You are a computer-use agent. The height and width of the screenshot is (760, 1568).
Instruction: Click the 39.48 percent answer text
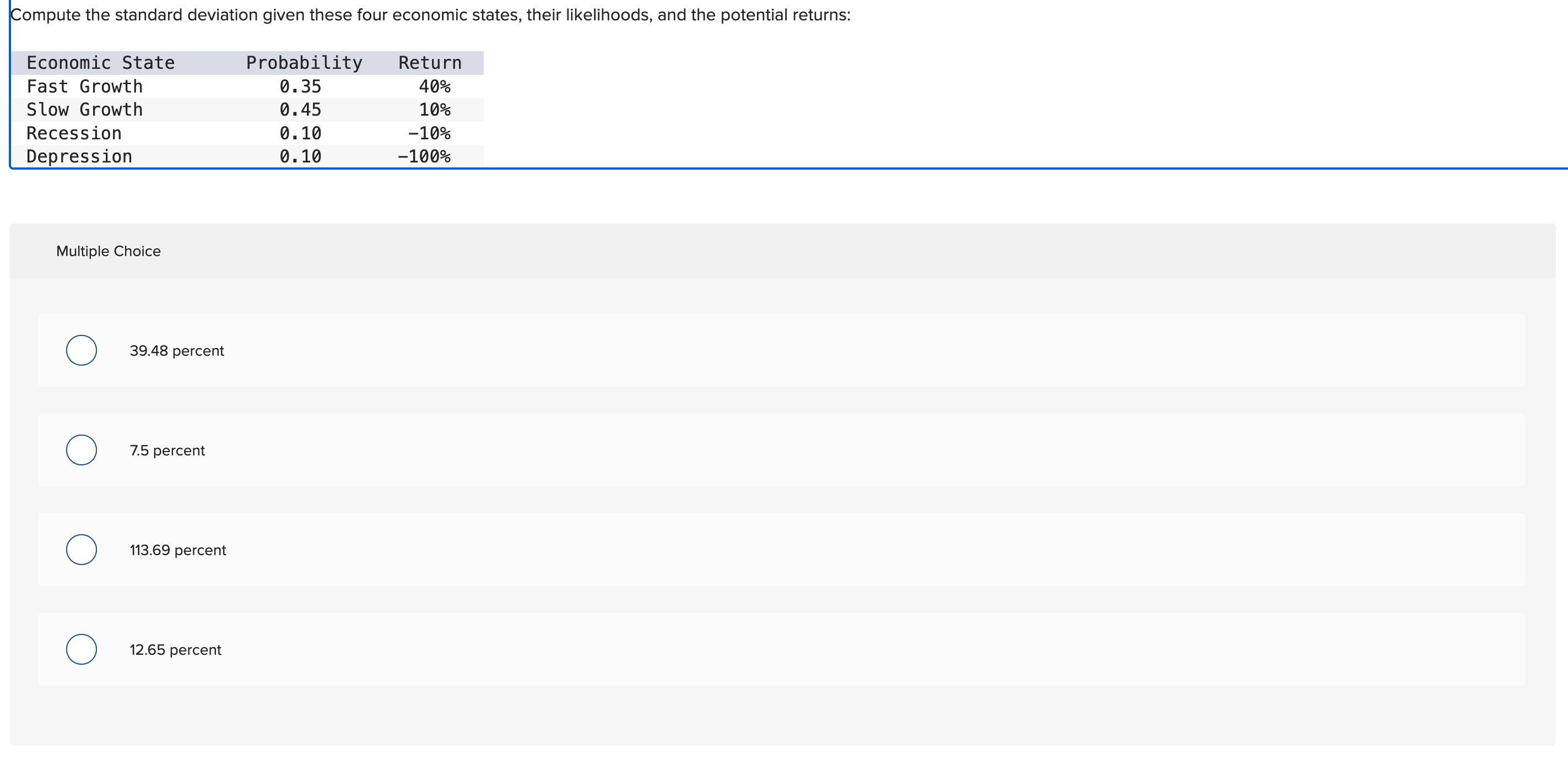click(176, 351)
